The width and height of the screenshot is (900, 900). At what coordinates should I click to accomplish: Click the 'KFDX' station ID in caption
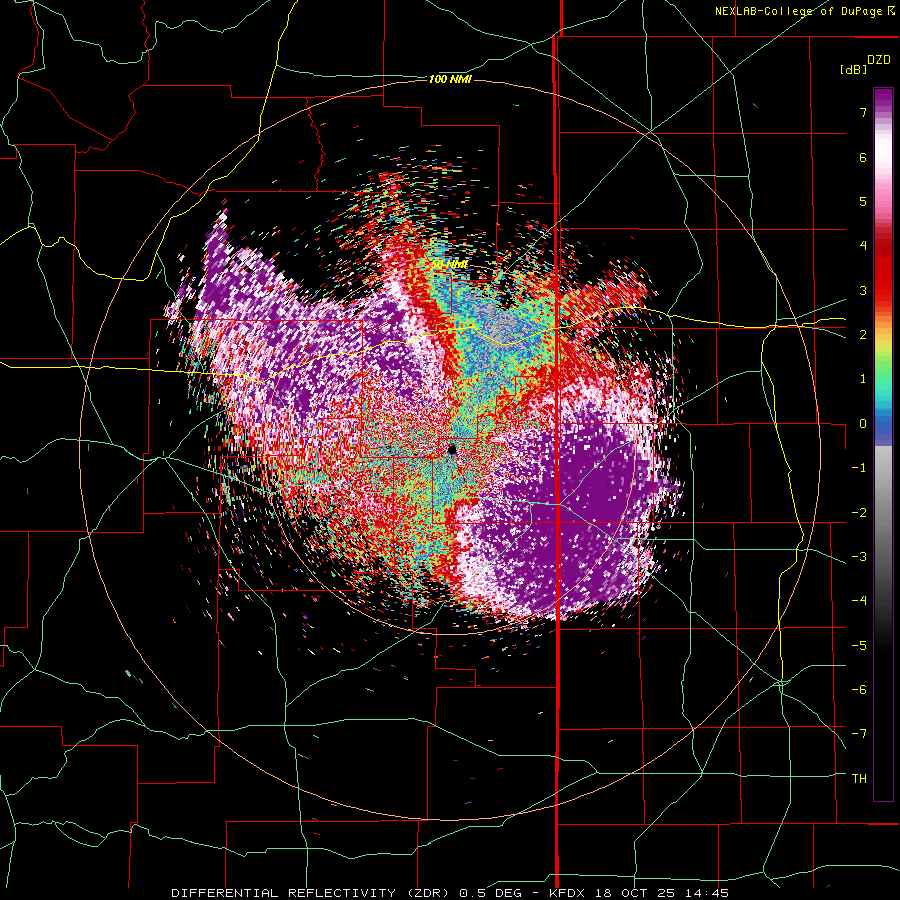pos(567,893)
